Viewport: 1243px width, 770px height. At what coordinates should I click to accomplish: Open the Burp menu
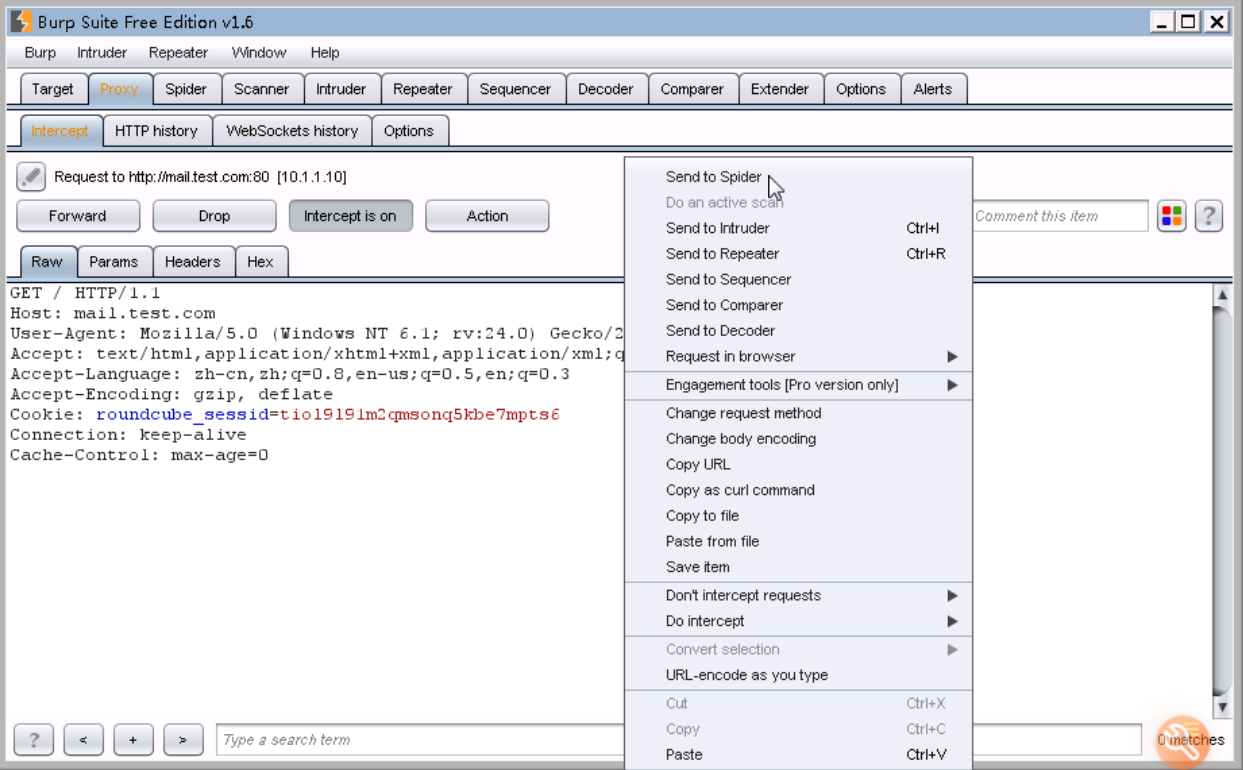[x=40, y=53]
